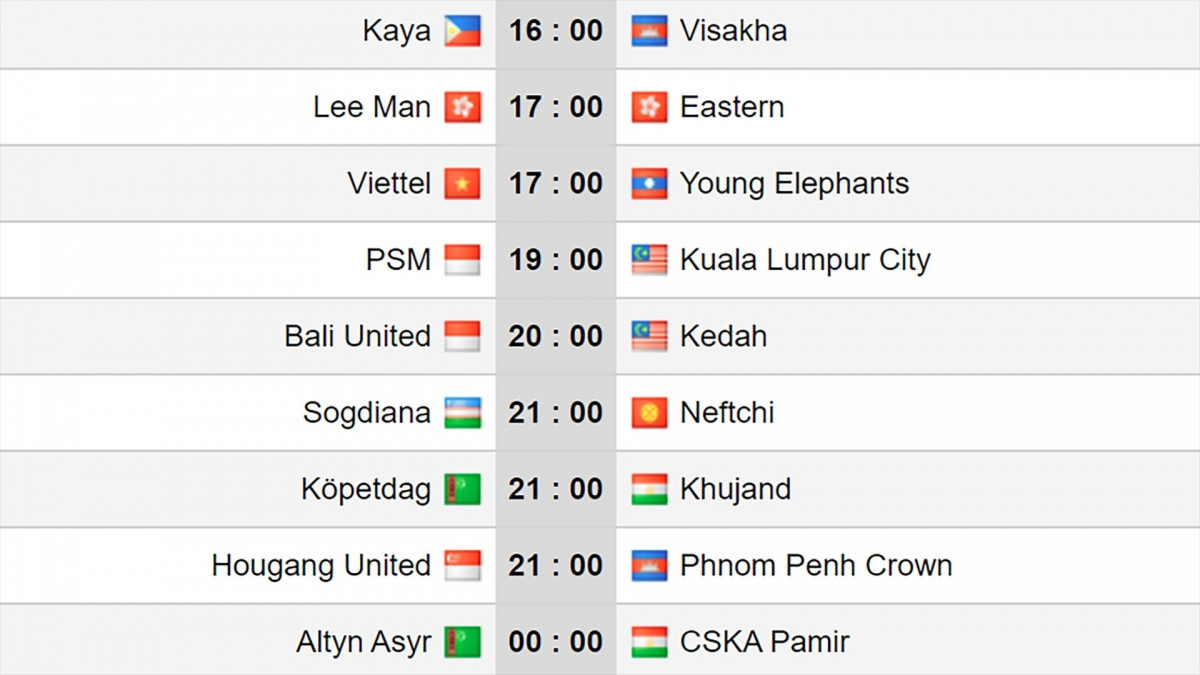Click the Philippines flag beside Kaya
1200x675 pixels.
463,31
